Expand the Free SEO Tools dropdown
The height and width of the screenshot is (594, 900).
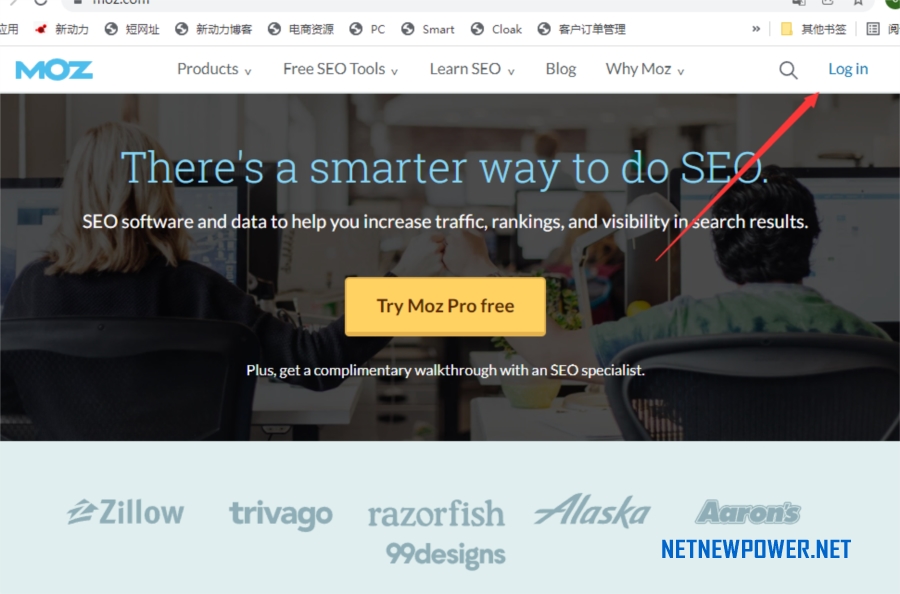[340, 69]
